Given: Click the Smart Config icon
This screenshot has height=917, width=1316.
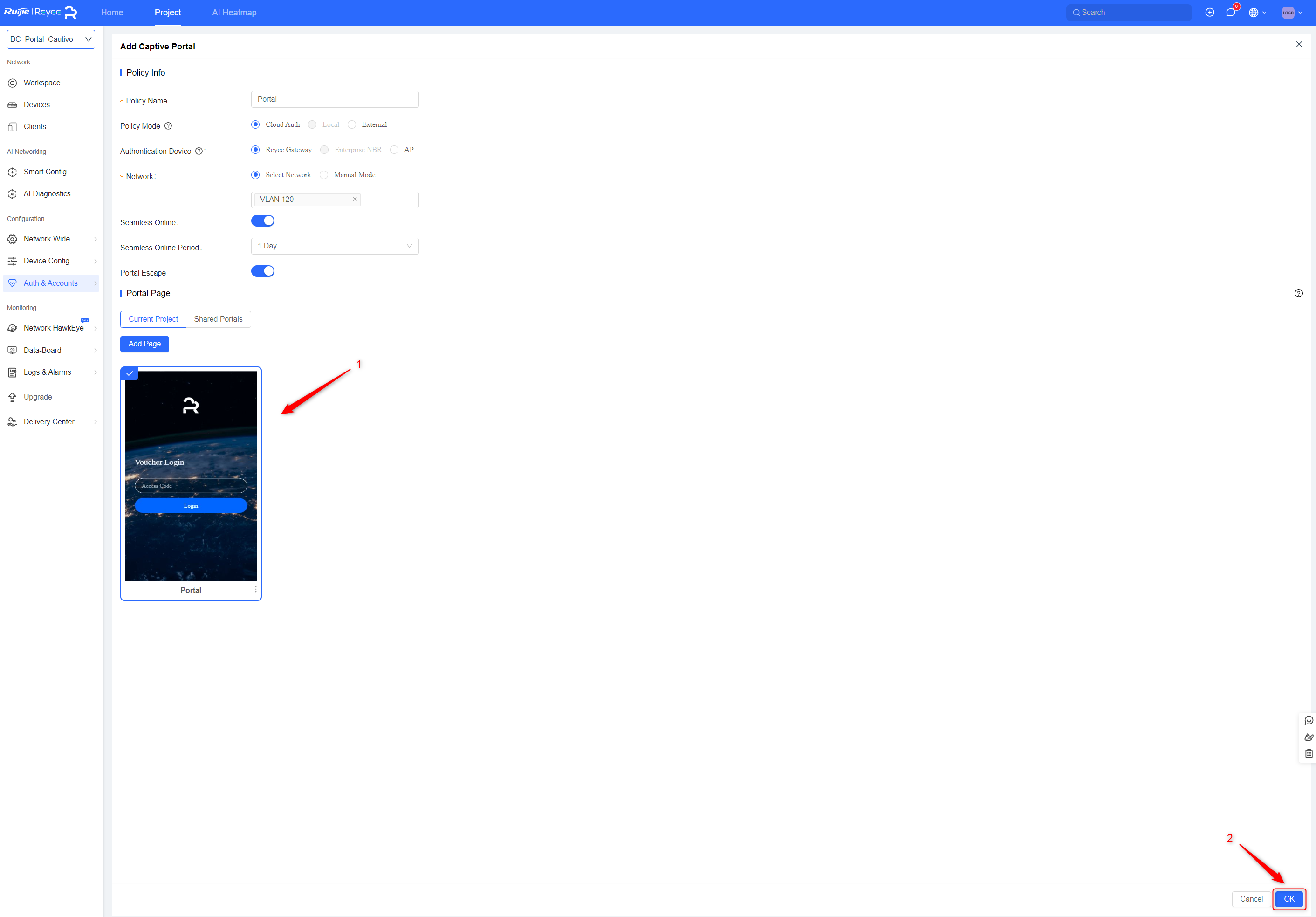Looking at the screenshot, I should click(12, 172).
